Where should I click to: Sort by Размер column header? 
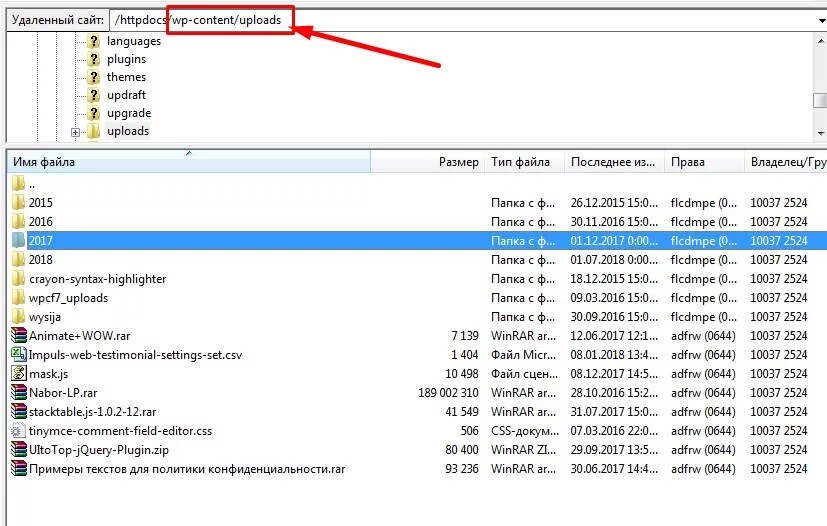point(428,162)
